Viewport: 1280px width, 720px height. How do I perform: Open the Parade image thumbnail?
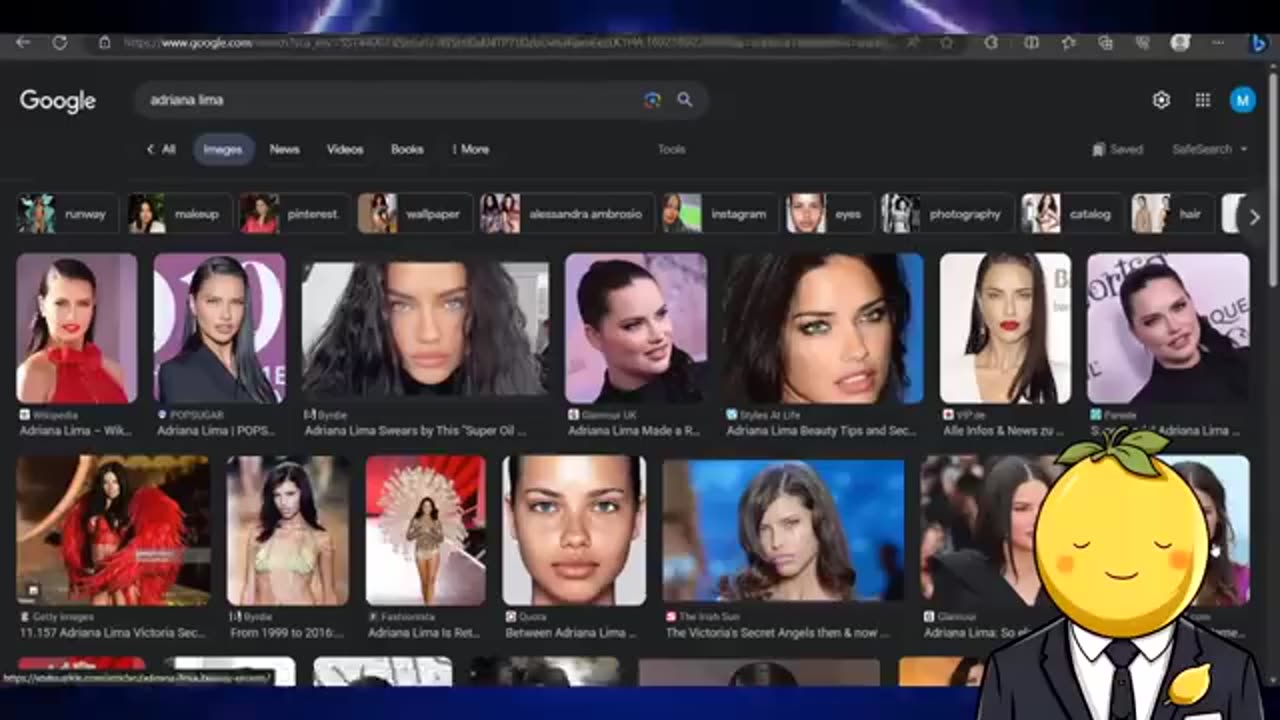click(1168, 328)
